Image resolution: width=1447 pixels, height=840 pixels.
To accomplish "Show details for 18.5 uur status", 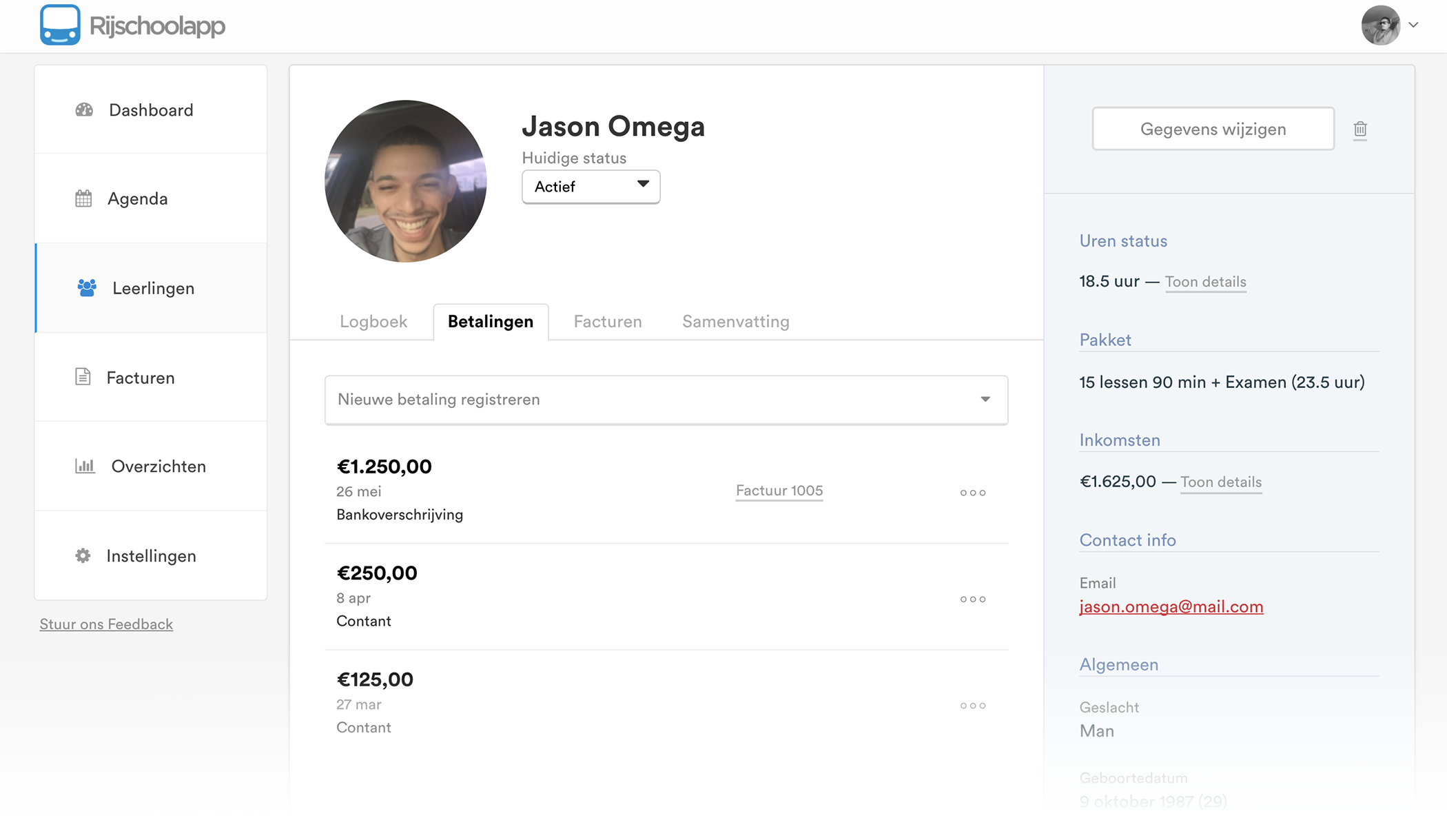I will (1205, 281).
